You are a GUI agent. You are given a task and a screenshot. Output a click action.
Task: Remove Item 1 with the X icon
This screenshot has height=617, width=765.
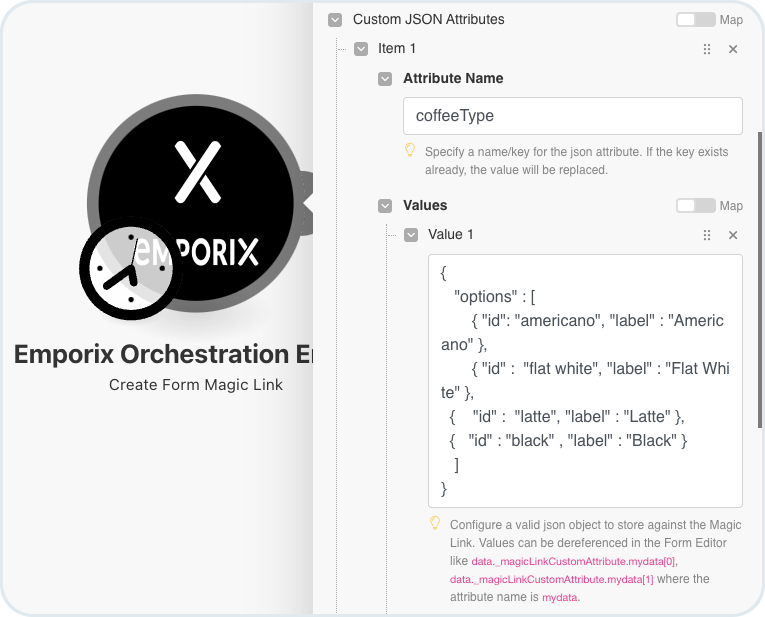733,49
